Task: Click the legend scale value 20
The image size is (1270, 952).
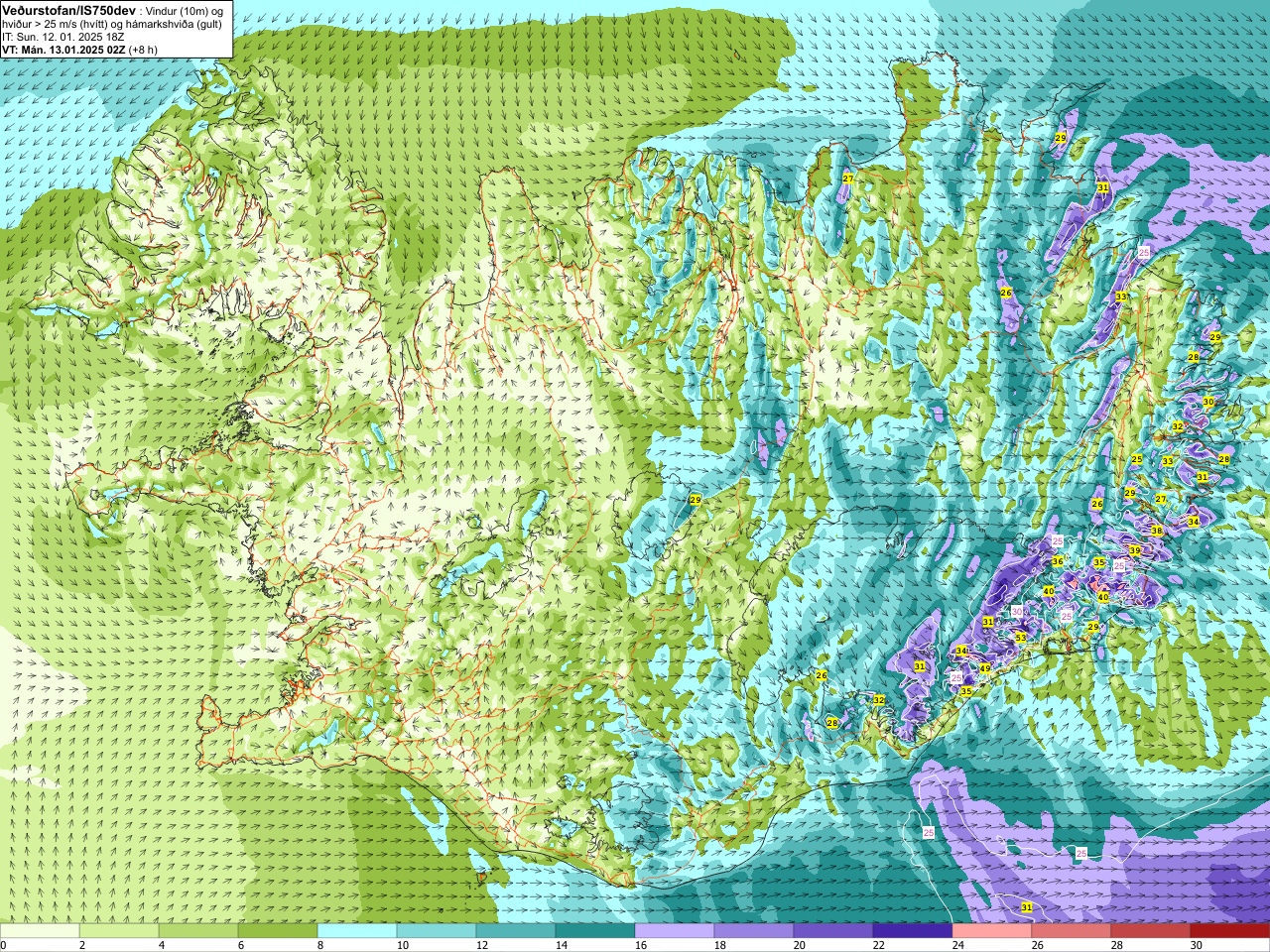Action: click(x=800, y=945)
